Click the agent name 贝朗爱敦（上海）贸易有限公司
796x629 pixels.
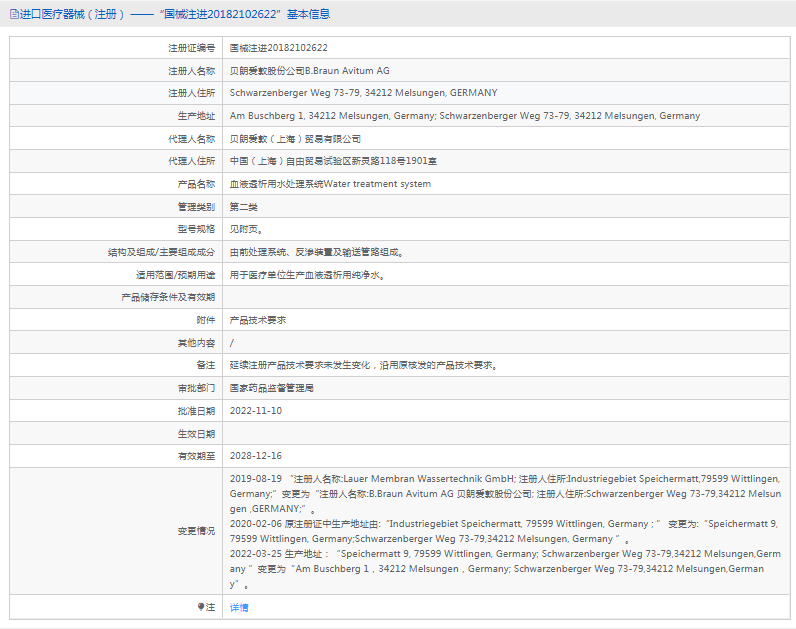(295, 139)
